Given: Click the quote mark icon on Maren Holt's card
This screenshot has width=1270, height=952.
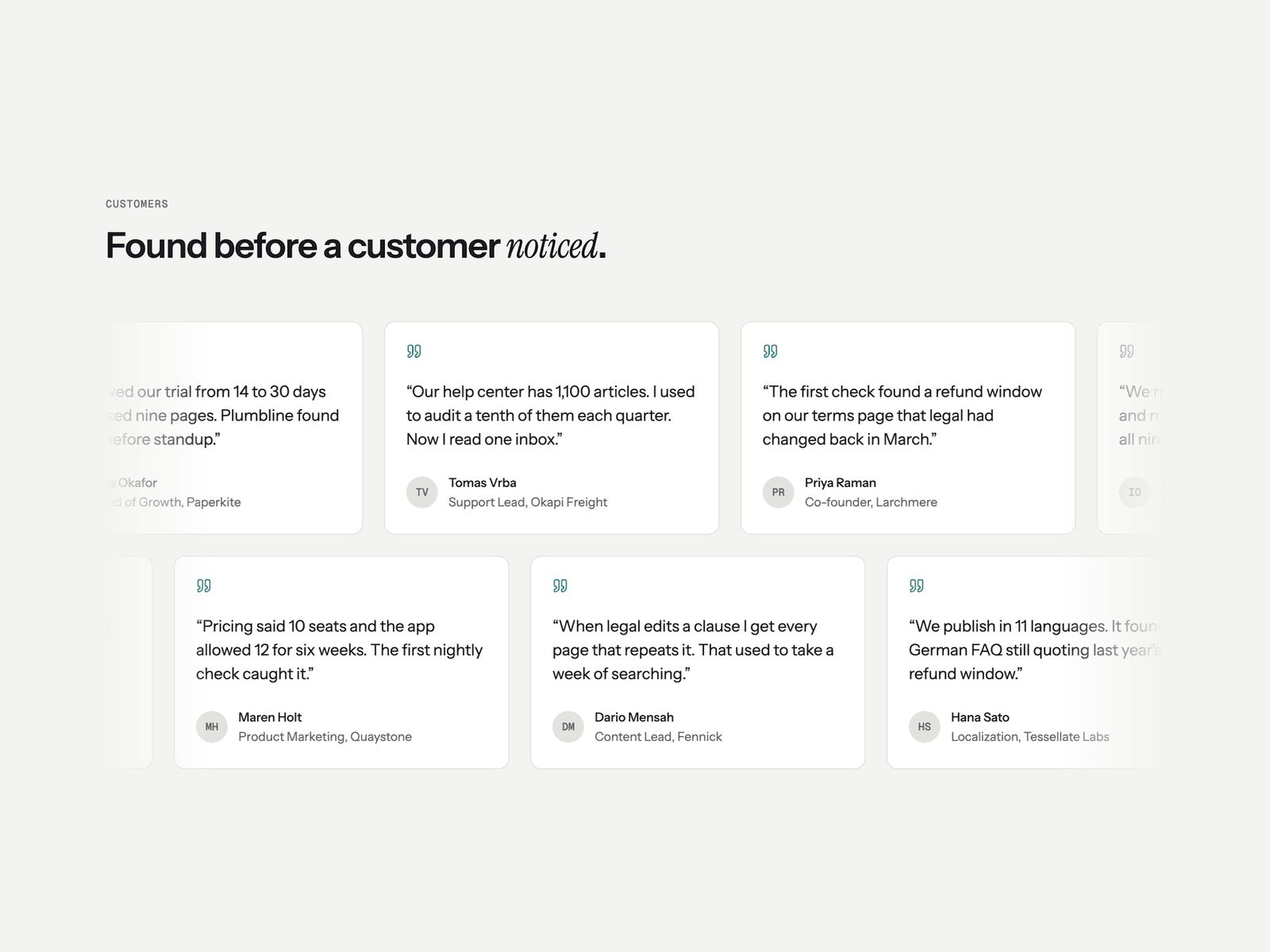Looking at the screenshot, I should (x=203, y=585).
